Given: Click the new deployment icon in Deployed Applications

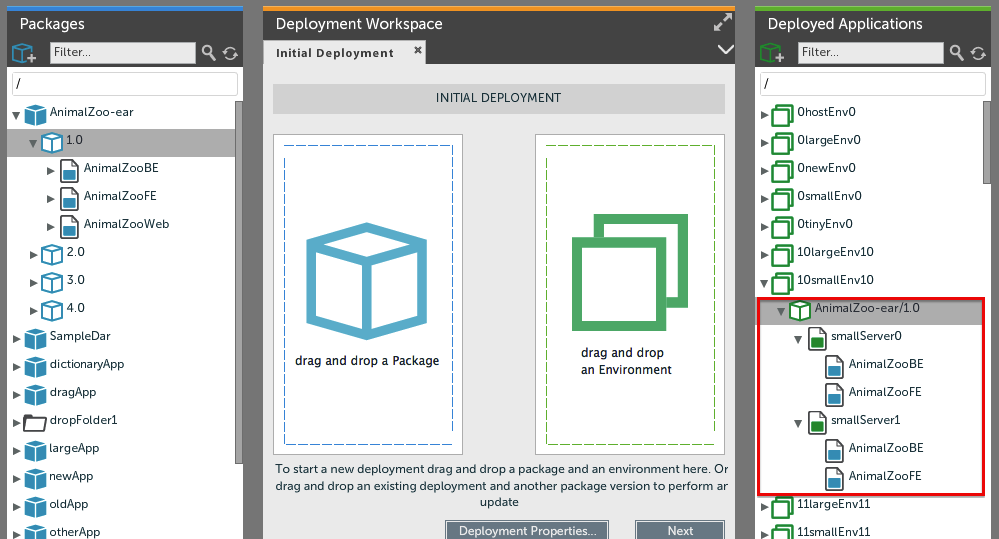Looking at the screenshot, I should [x=771, y=53].
